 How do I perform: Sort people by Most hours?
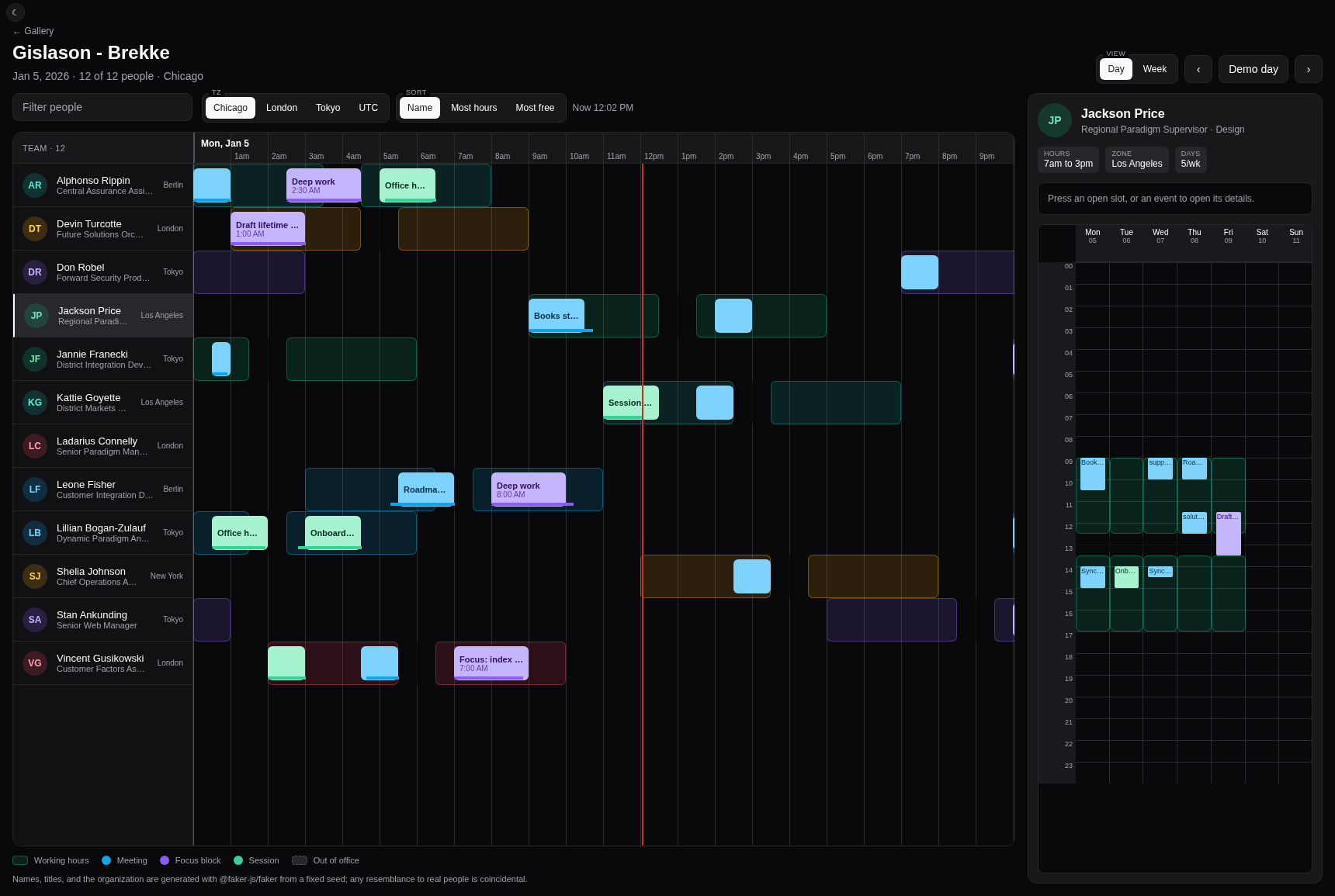coord(474,108)
